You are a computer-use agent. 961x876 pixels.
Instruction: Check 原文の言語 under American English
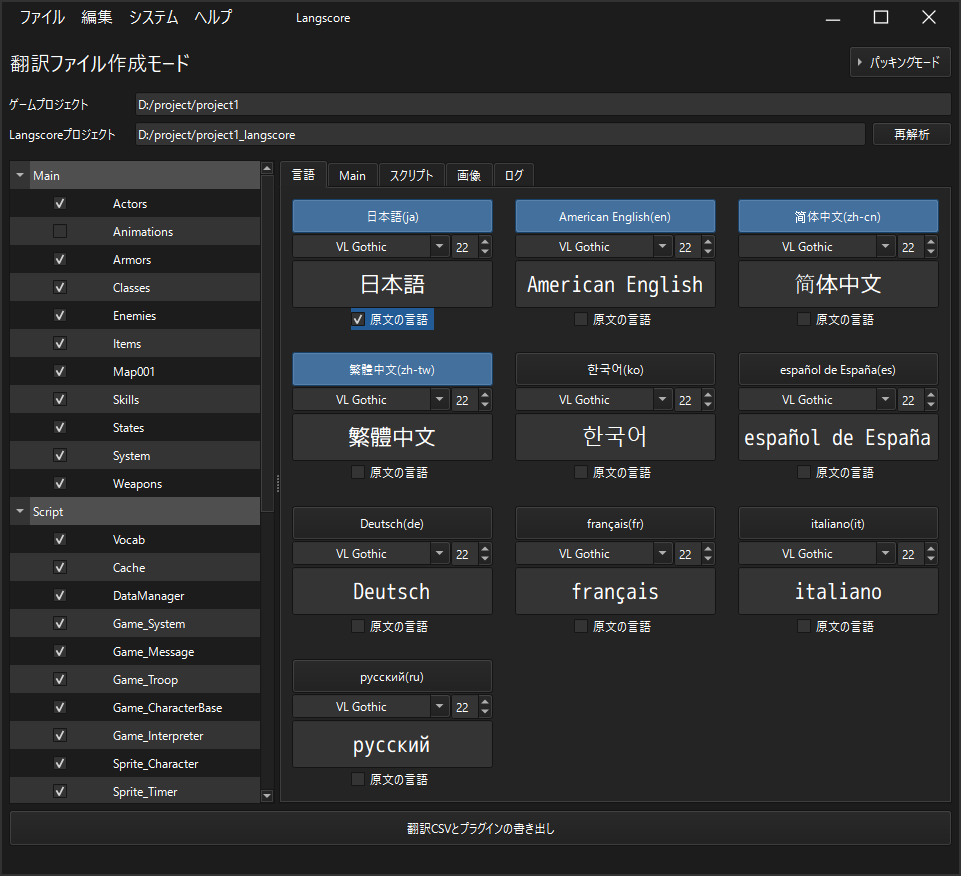click(581, 319)
